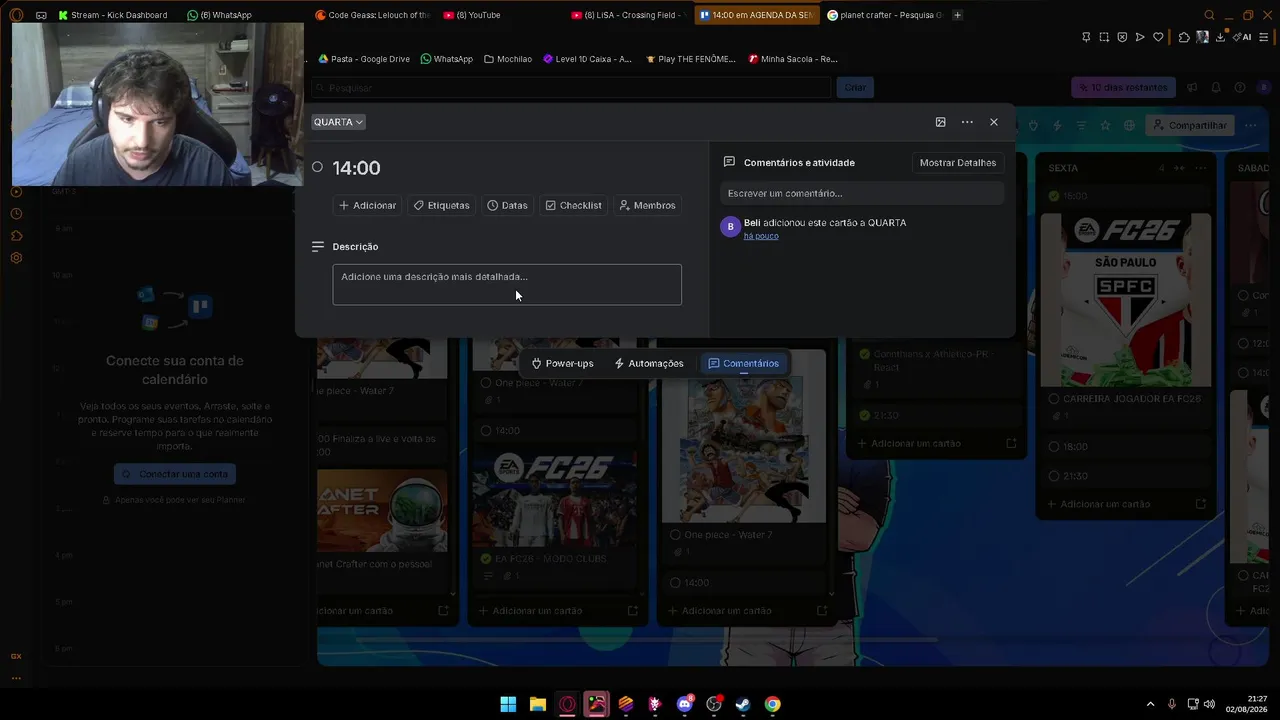Click the Trello Criar button
1280x720 pixels.
(x=855, y=88)
